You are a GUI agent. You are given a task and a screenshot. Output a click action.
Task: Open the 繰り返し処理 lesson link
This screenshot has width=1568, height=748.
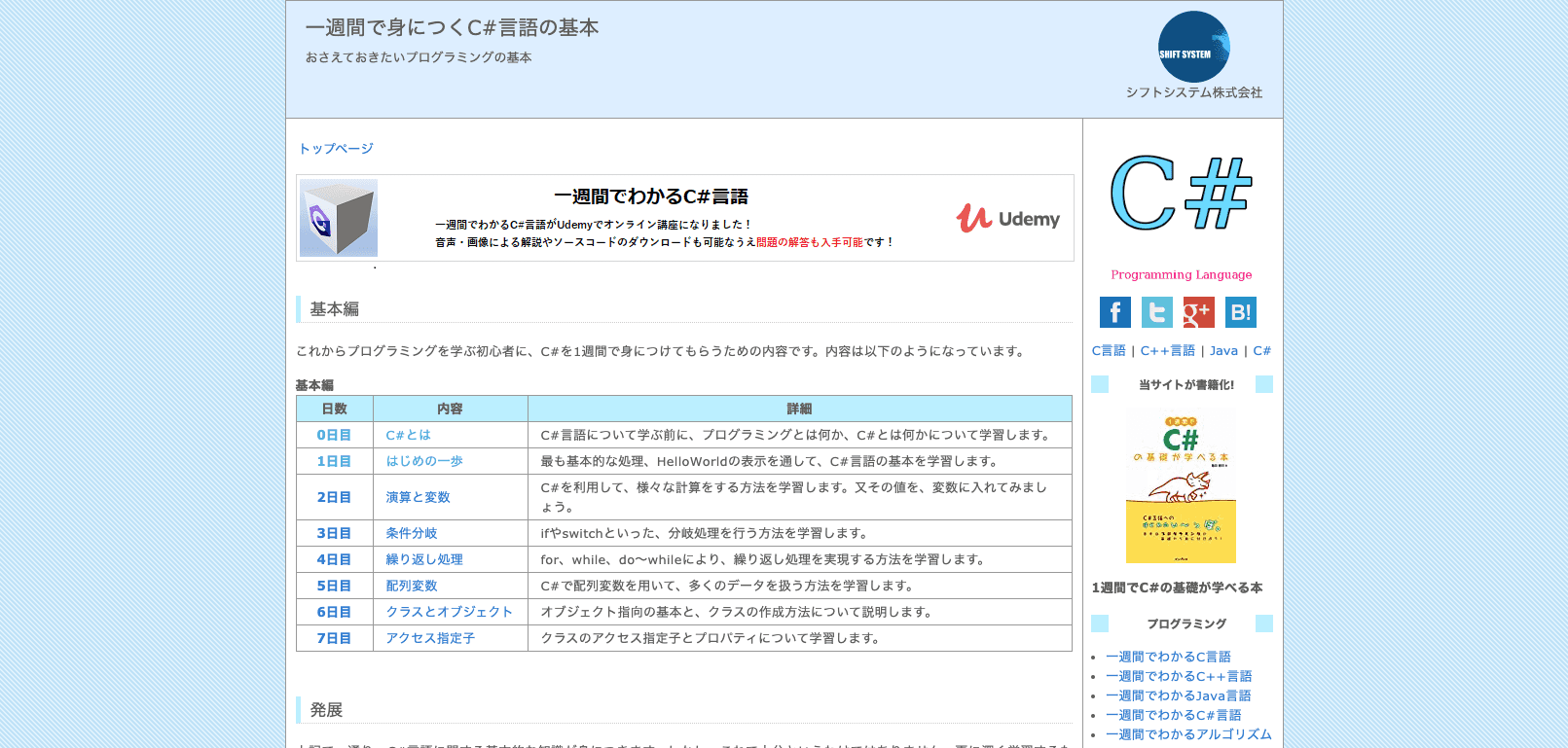pyautogui.click(x=423, y=560)
